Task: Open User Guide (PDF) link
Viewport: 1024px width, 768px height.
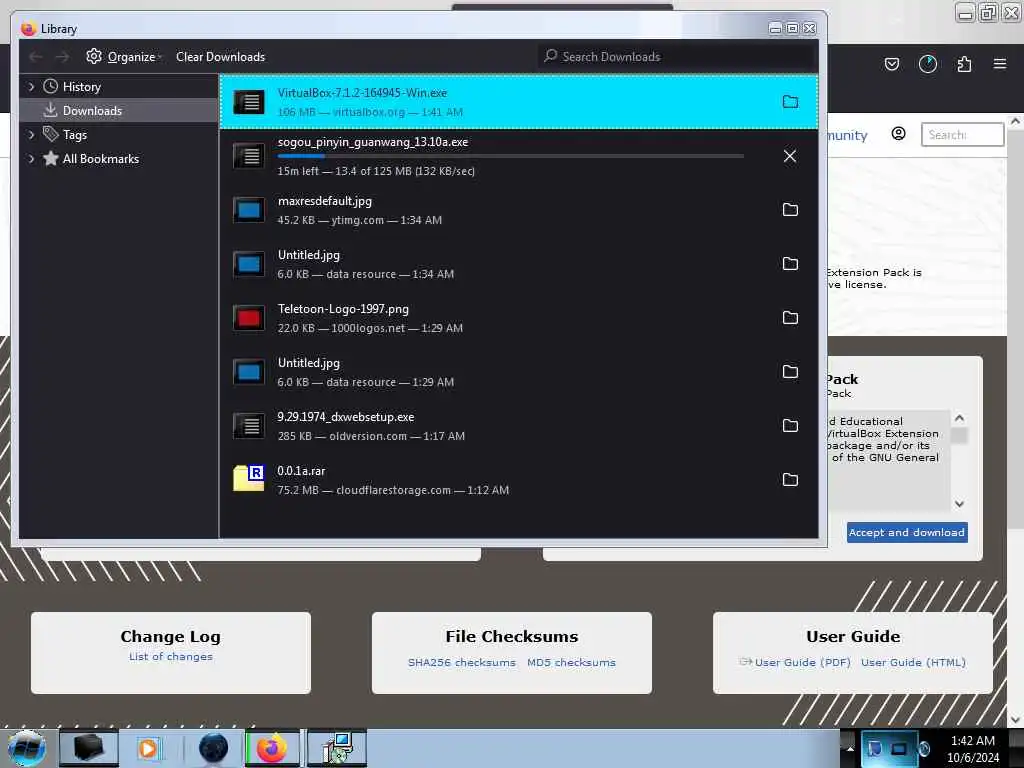Action: click(x=802, y=662)
